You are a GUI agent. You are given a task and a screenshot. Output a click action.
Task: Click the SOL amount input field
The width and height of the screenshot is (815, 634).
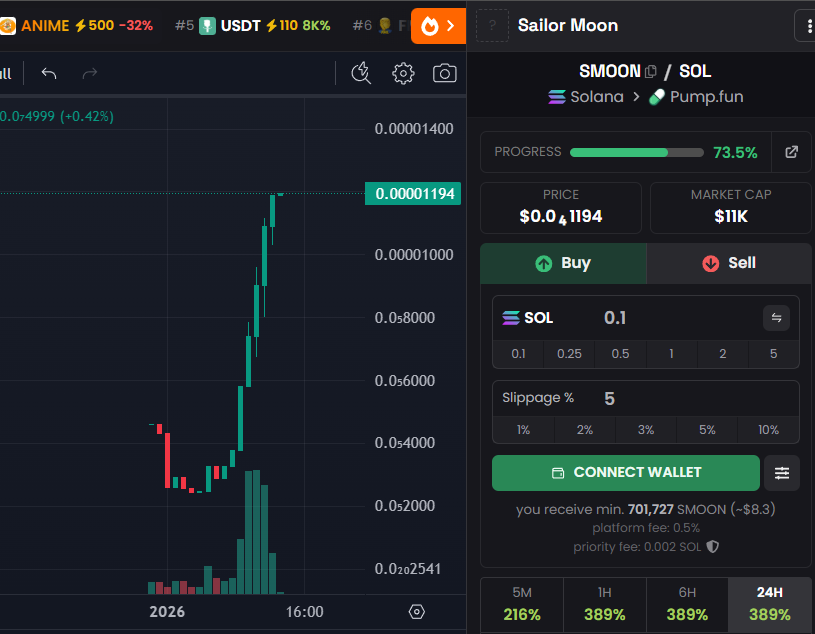[x=615, y=318]
